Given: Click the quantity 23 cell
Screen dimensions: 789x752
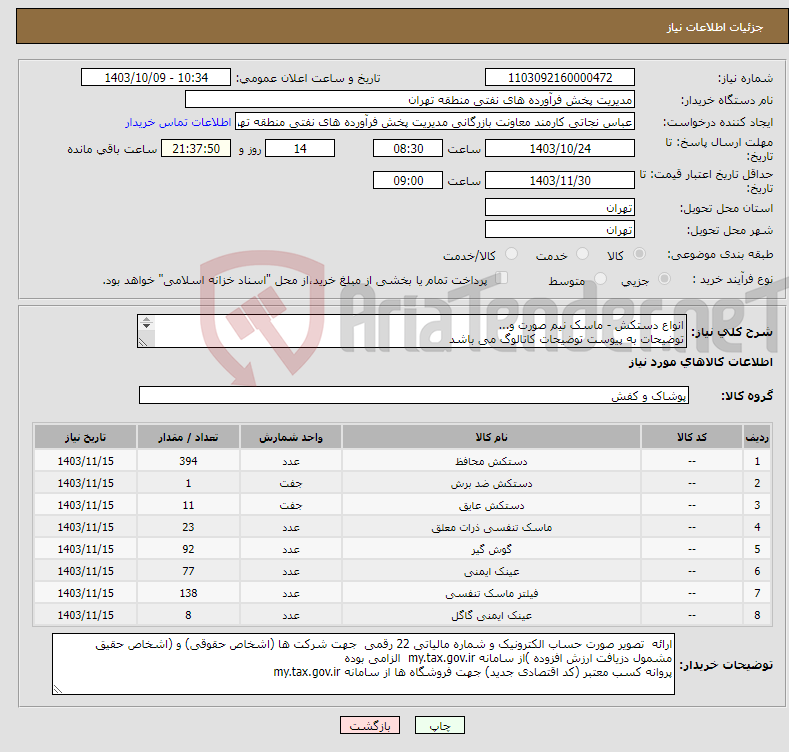Looking at the screenshot, I should click(188, 527).
